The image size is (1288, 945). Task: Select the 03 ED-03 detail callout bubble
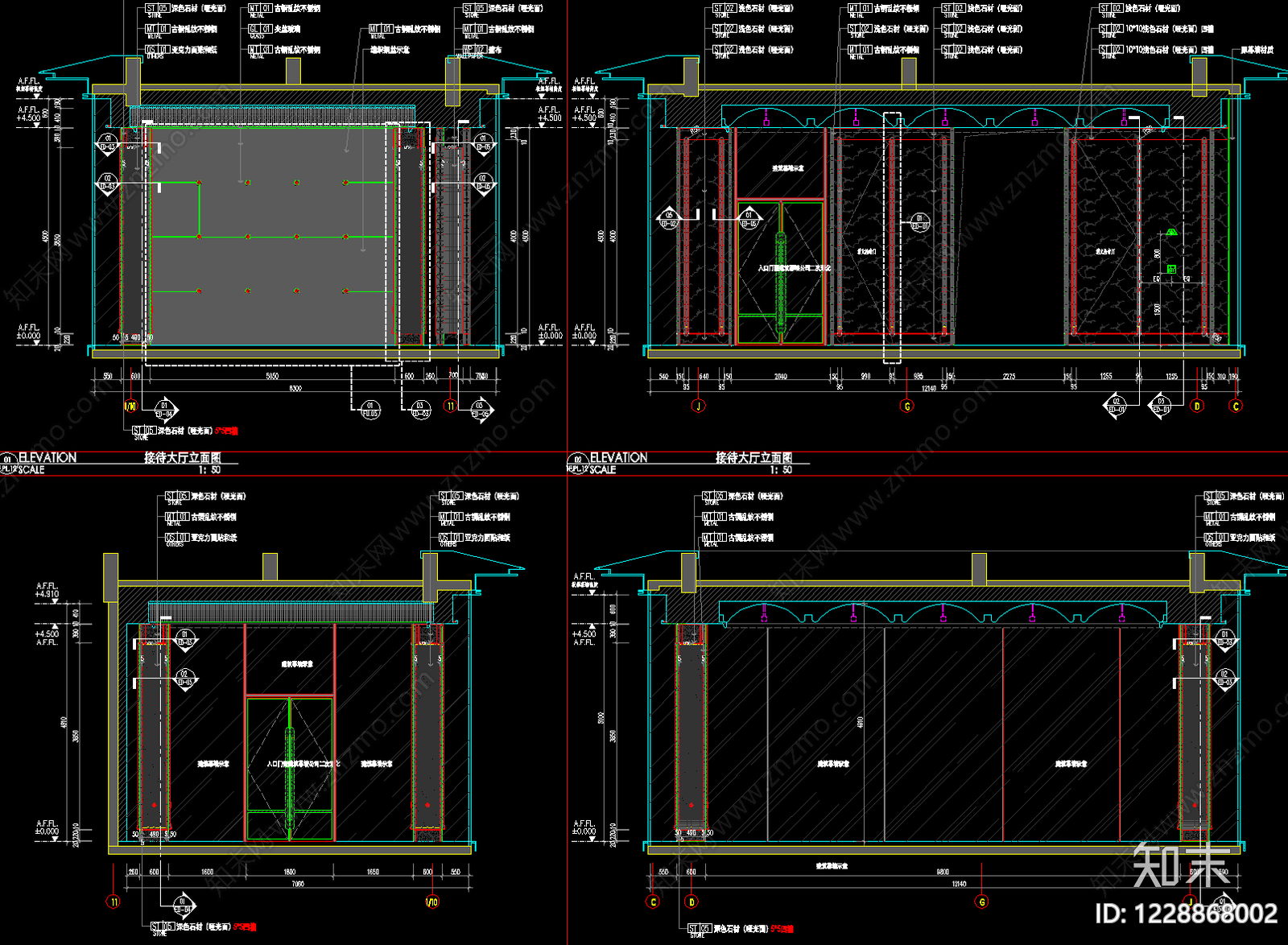pos(420,410)
